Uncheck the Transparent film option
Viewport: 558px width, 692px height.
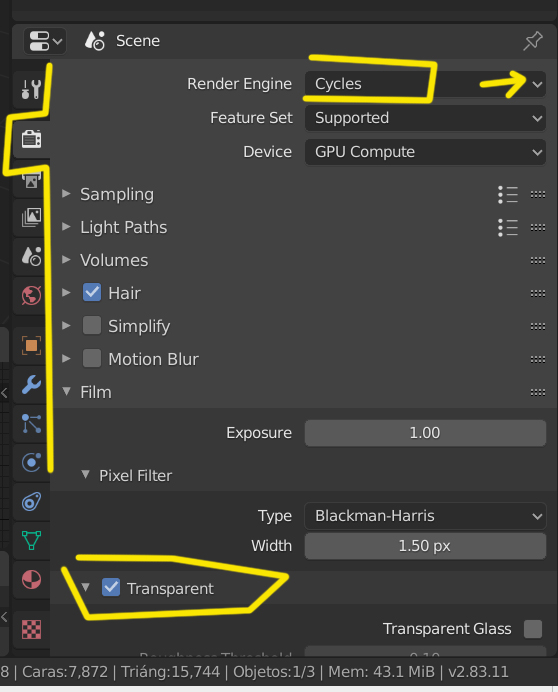(x=111, y=587)
